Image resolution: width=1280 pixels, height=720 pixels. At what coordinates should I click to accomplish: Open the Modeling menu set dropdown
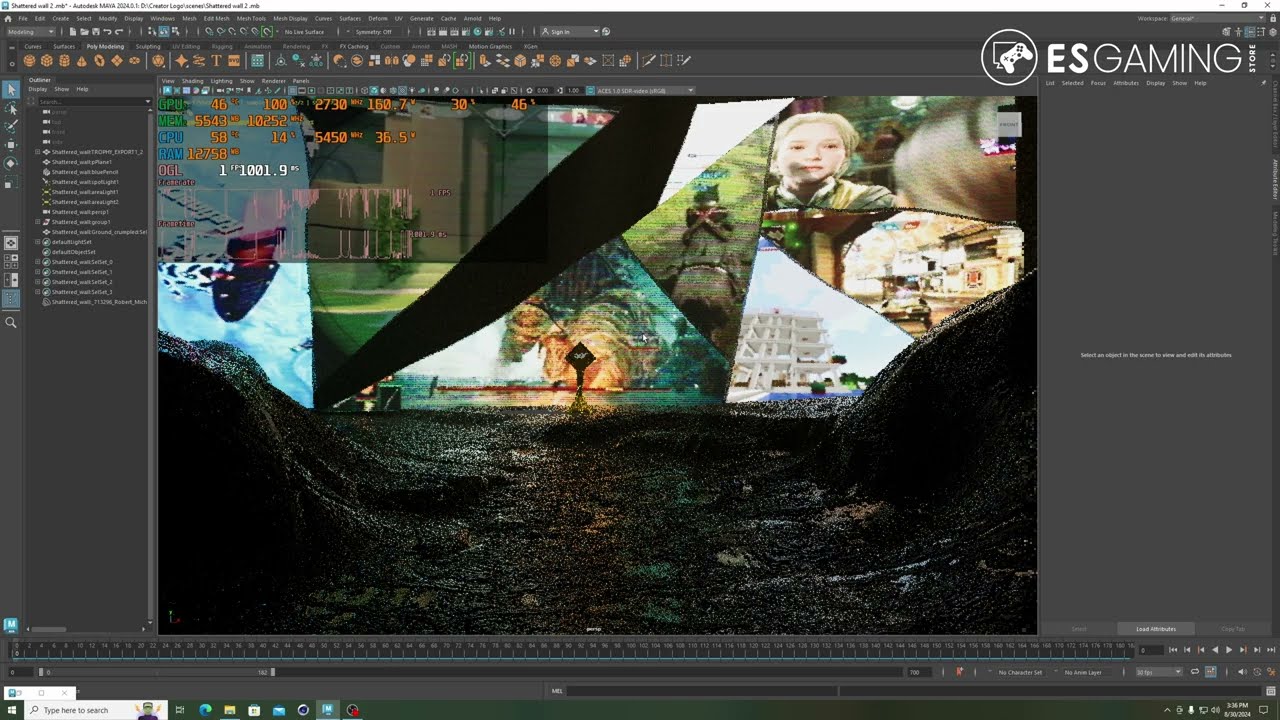coord(31,32)
